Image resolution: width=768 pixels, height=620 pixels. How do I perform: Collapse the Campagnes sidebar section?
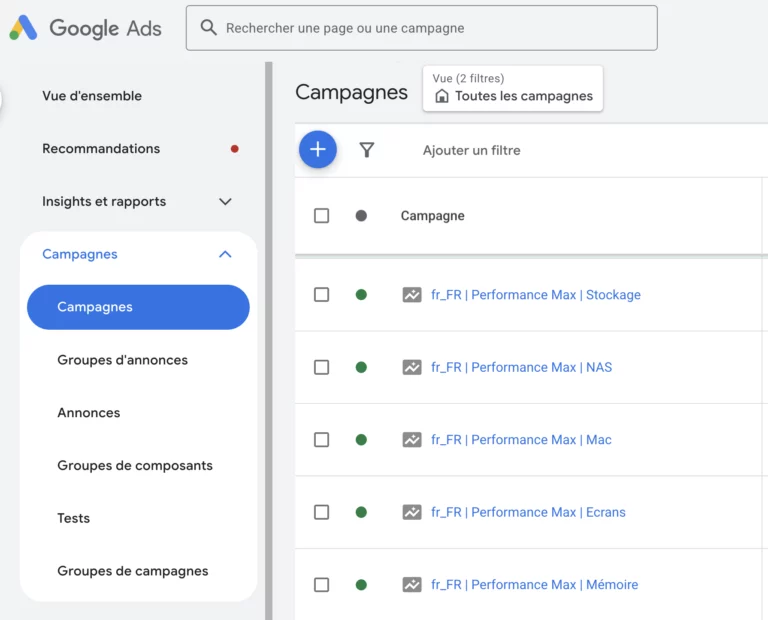225,255
